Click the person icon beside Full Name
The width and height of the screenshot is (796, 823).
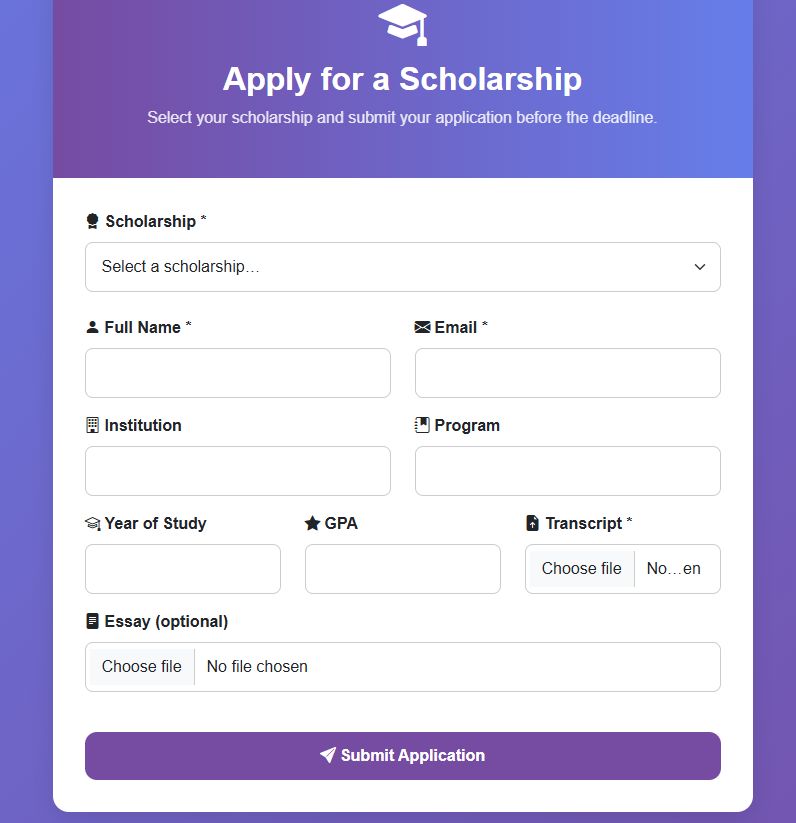(93, 327)
